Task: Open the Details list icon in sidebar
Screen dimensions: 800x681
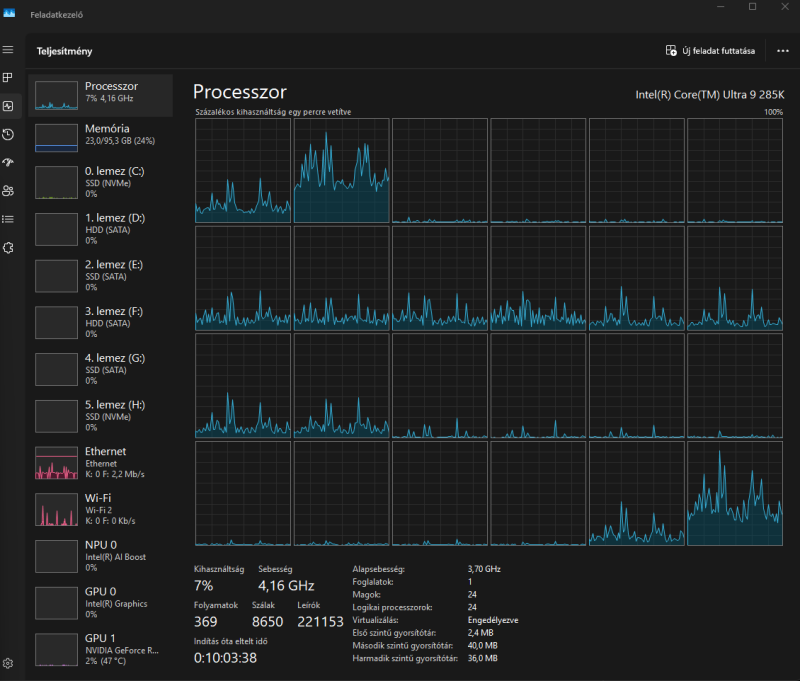Action: point(8,219)
